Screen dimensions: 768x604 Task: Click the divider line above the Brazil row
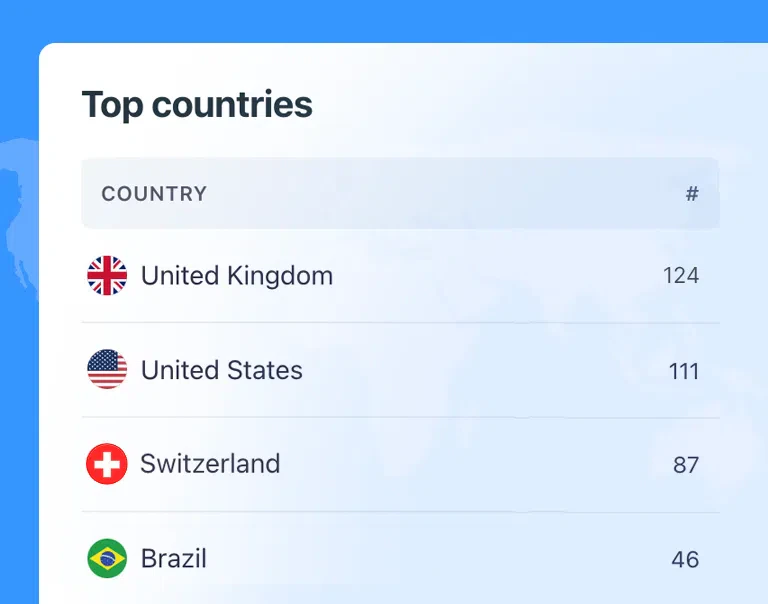point(400,512)
